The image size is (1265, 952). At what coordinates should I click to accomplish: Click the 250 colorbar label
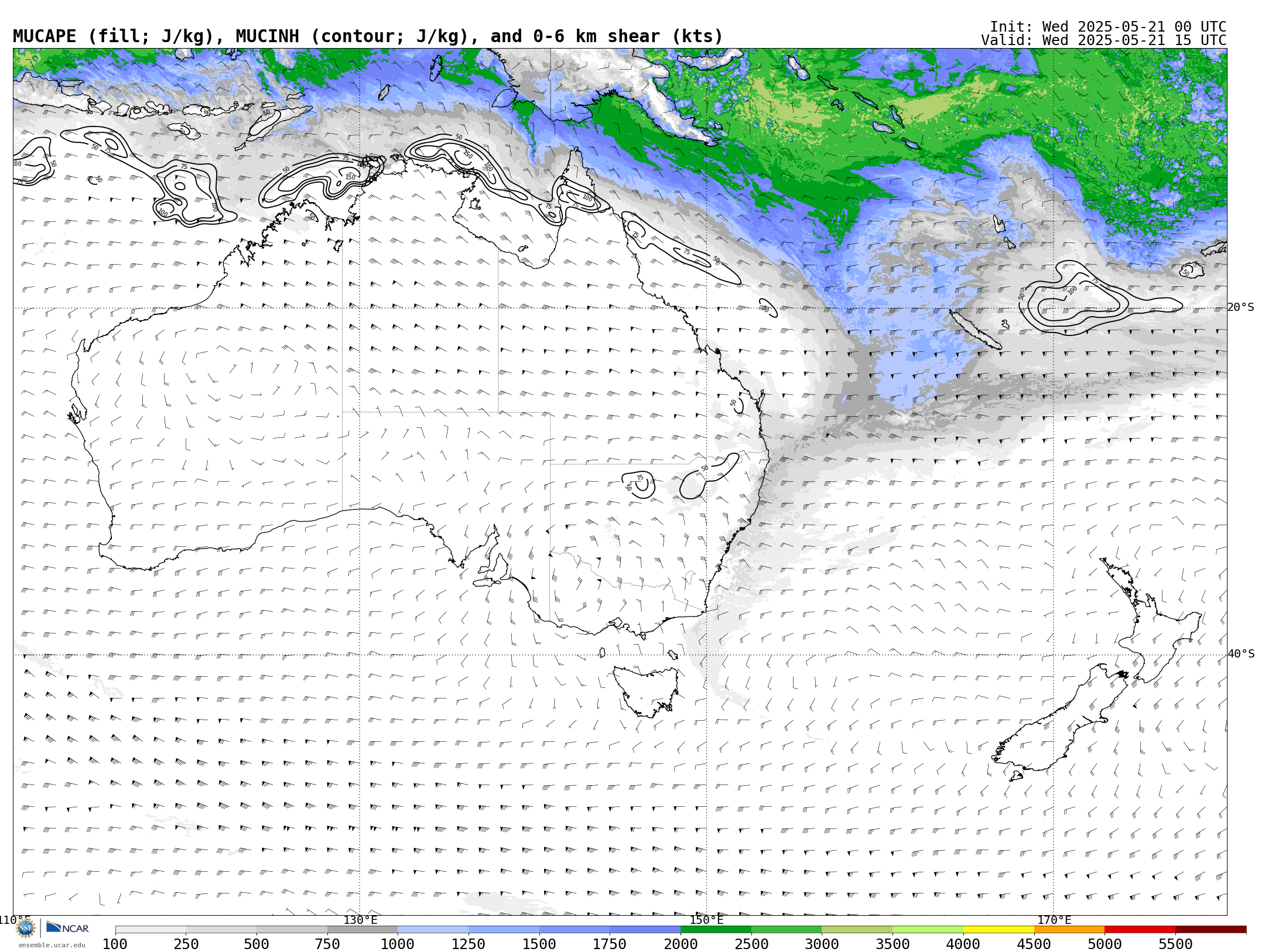[186, 944]
